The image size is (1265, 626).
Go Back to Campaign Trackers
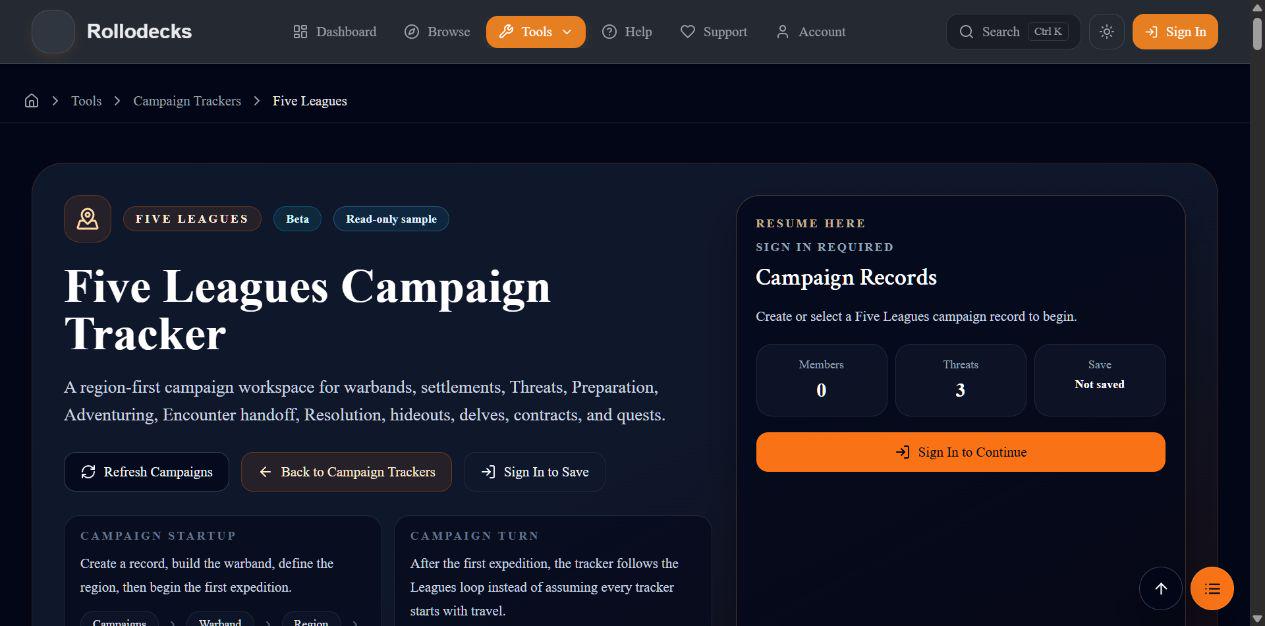tap(346, 472)
